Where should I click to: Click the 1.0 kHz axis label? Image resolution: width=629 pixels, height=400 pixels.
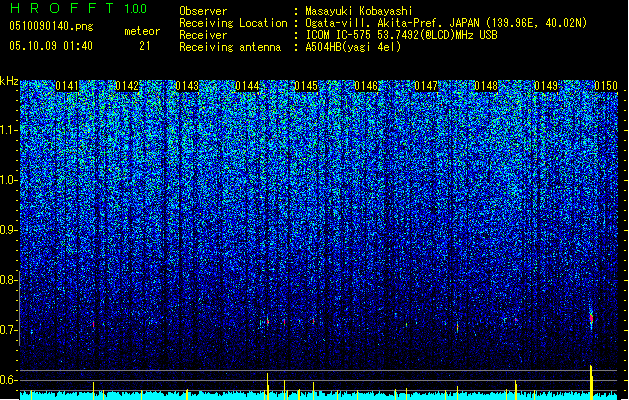[9, 180]
